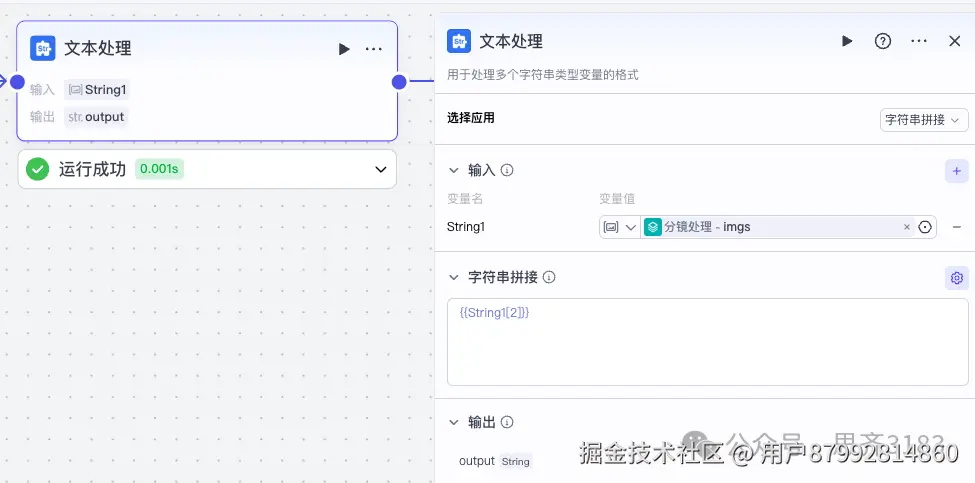Click the 分镜处理 teal node icon
The width and height of the screenshot is (975, 483).
(653, 228)
